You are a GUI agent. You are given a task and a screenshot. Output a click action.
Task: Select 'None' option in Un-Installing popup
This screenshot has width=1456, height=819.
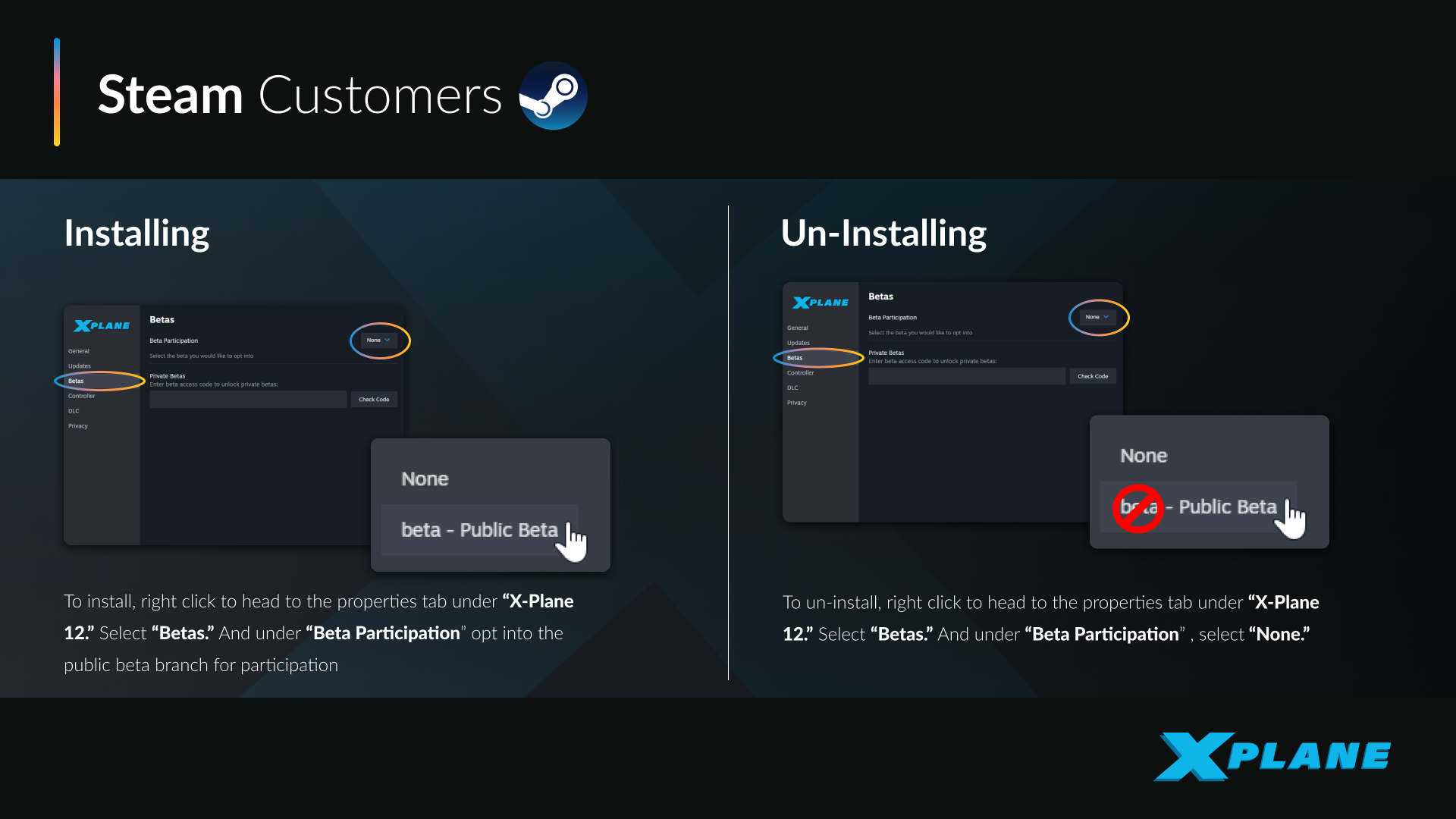[x=1144, y=456]
